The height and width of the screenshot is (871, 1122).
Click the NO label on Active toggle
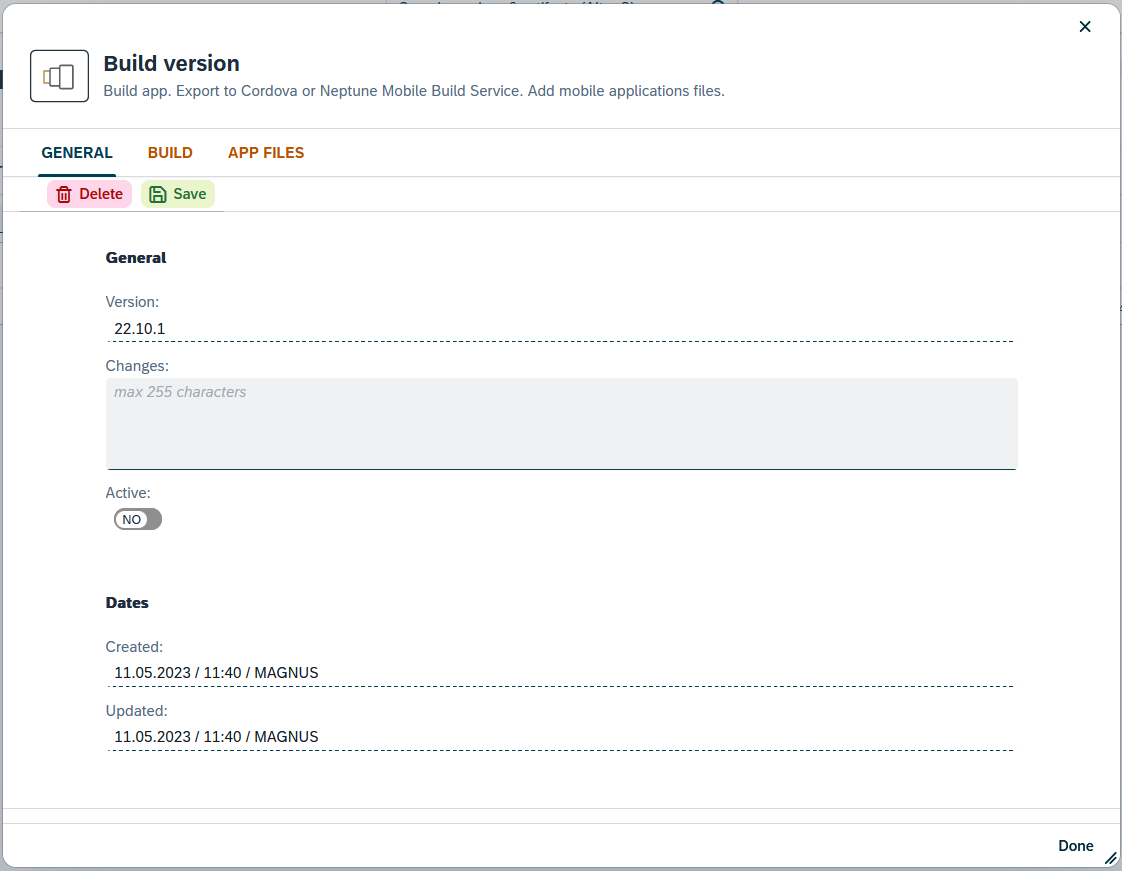click(131, 519)
